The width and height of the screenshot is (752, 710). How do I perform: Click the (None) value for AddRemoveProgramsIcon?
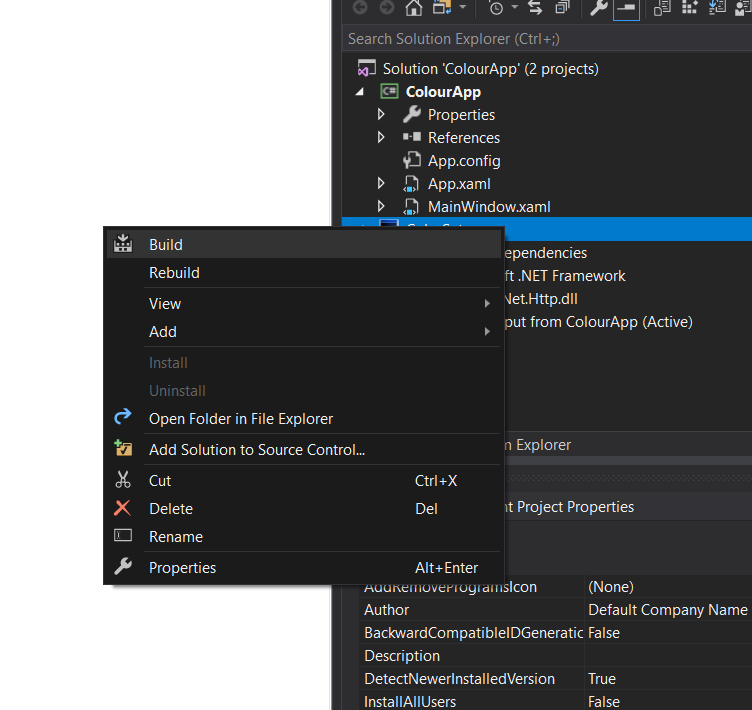click(x=668, y=588)
